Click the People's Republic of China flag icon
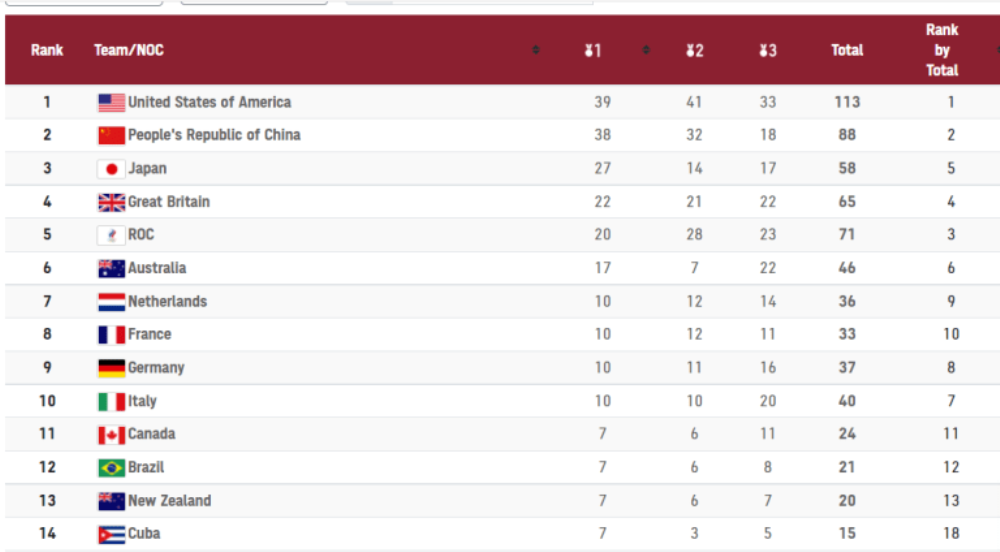This screenshot has height=552, width=1000. pos(111,135)
